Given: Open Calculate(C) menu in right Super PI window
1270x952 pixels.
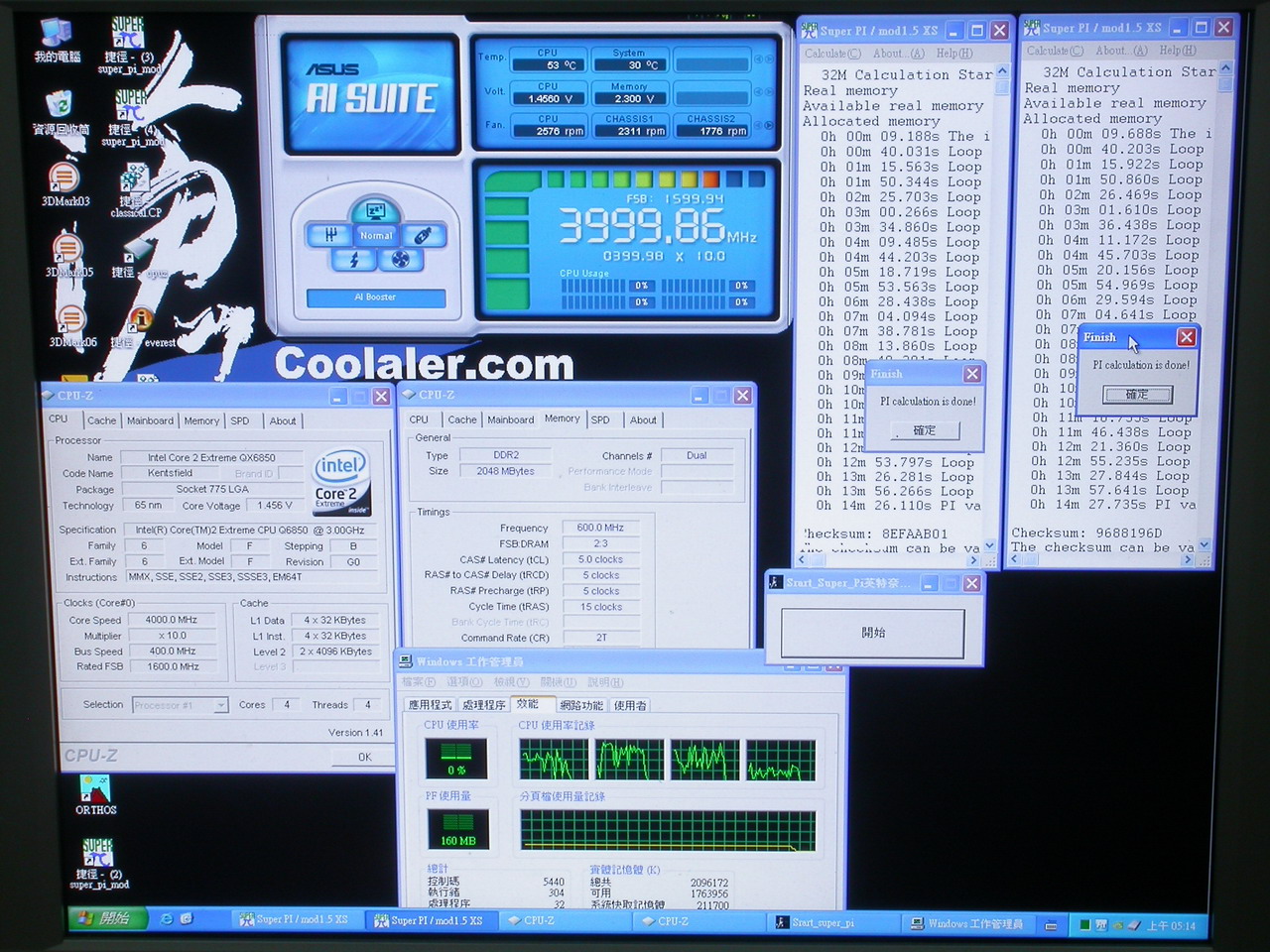Looking at the screenshot, I should [1055, 51].
